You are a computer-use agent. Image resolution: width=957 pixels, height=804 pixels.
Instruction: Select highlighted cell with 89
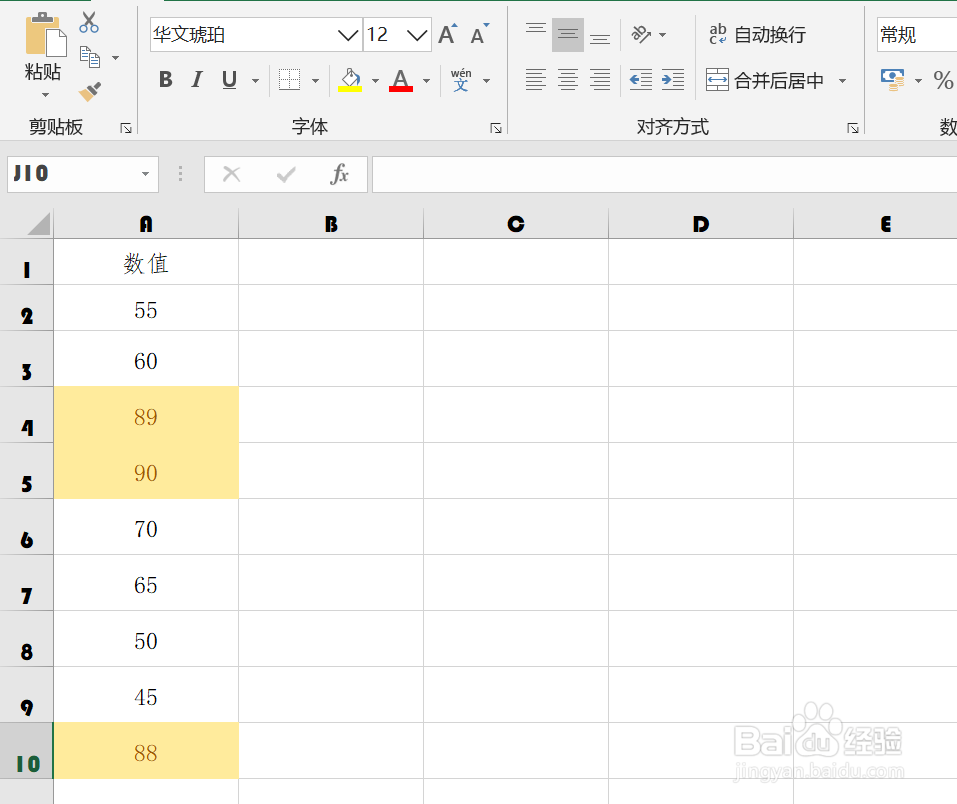[x=146, y=415]
